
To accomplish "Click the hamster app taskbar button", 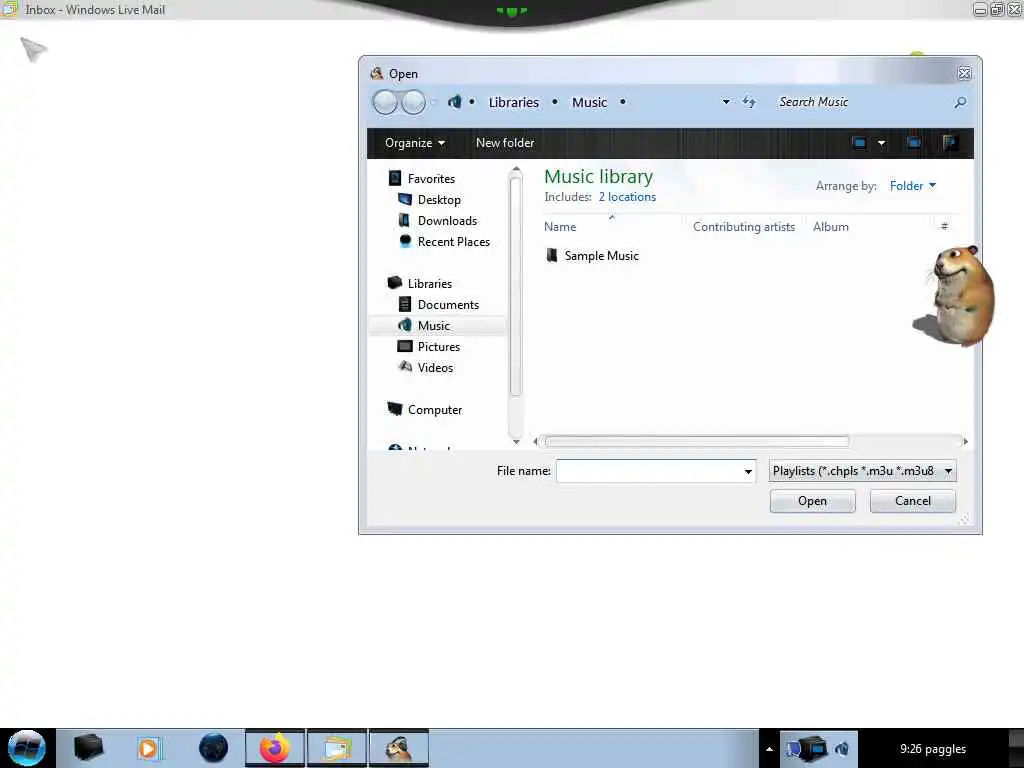I will point(399,748).
